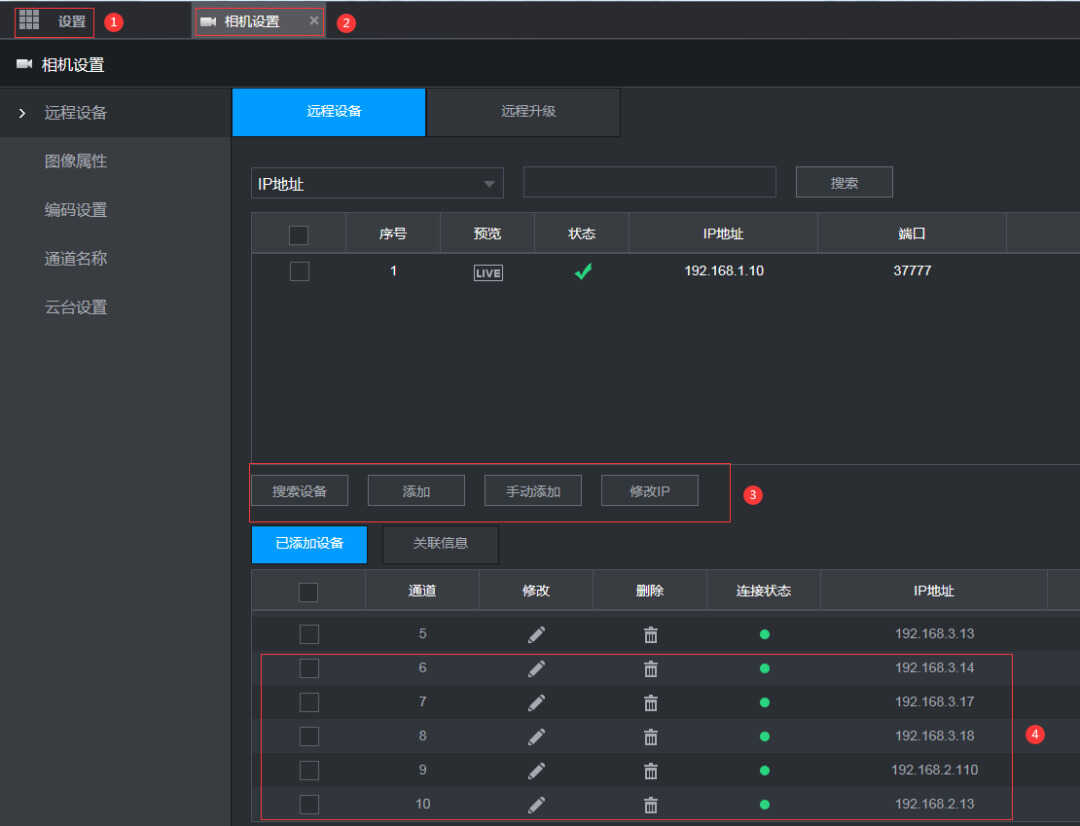Image resolution: width=1080 pixels, height=826 pixels.
Task: Click IP cell 192.168.2.13
Action: 935,804
